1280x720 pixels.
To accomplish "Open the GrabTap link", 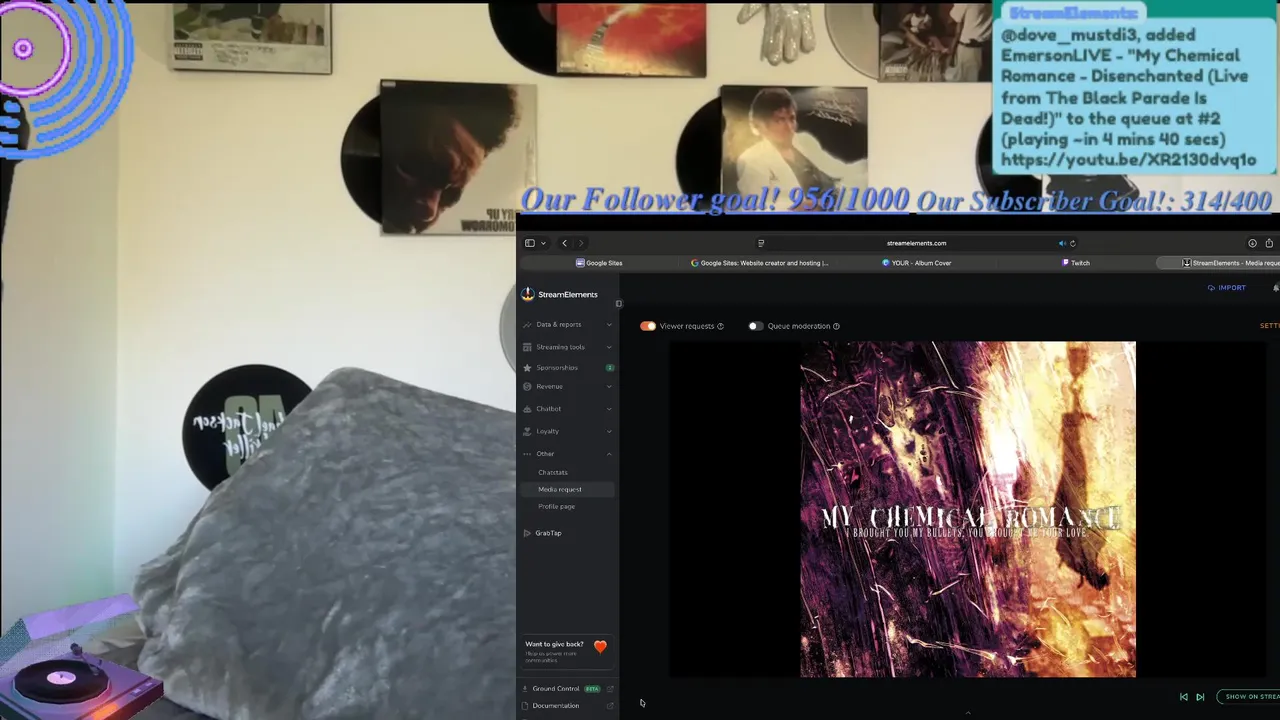I will pyautogui.click(x=548, y=533).
